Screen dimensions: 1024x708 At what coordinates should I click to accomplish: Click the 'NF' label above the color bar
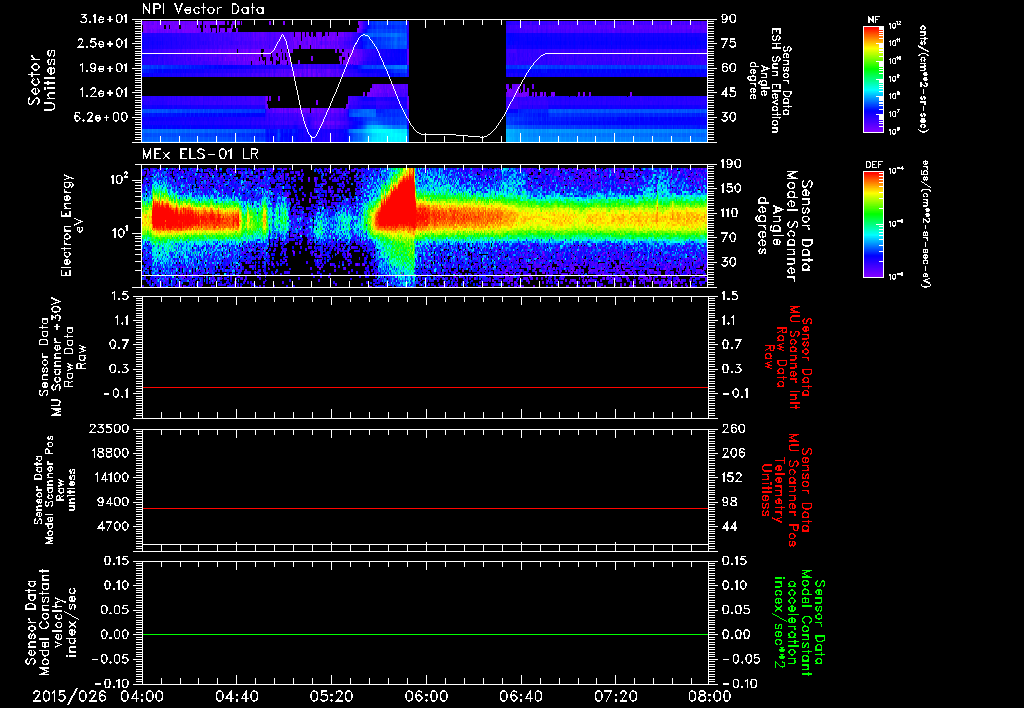pyautogui.click(x=873, y=20)
